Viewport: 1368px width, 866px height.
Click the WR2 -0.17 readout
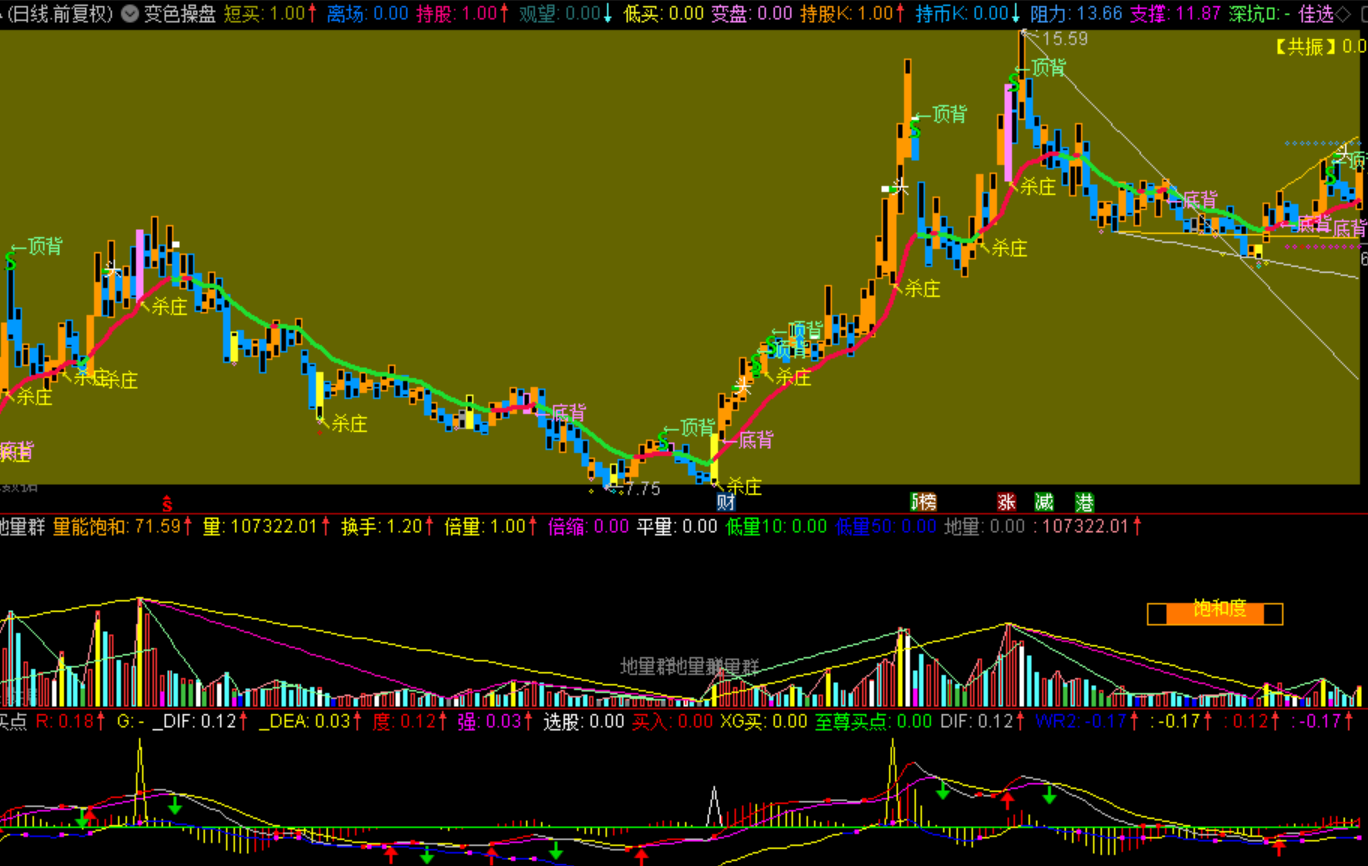(x=1080, y=721)
